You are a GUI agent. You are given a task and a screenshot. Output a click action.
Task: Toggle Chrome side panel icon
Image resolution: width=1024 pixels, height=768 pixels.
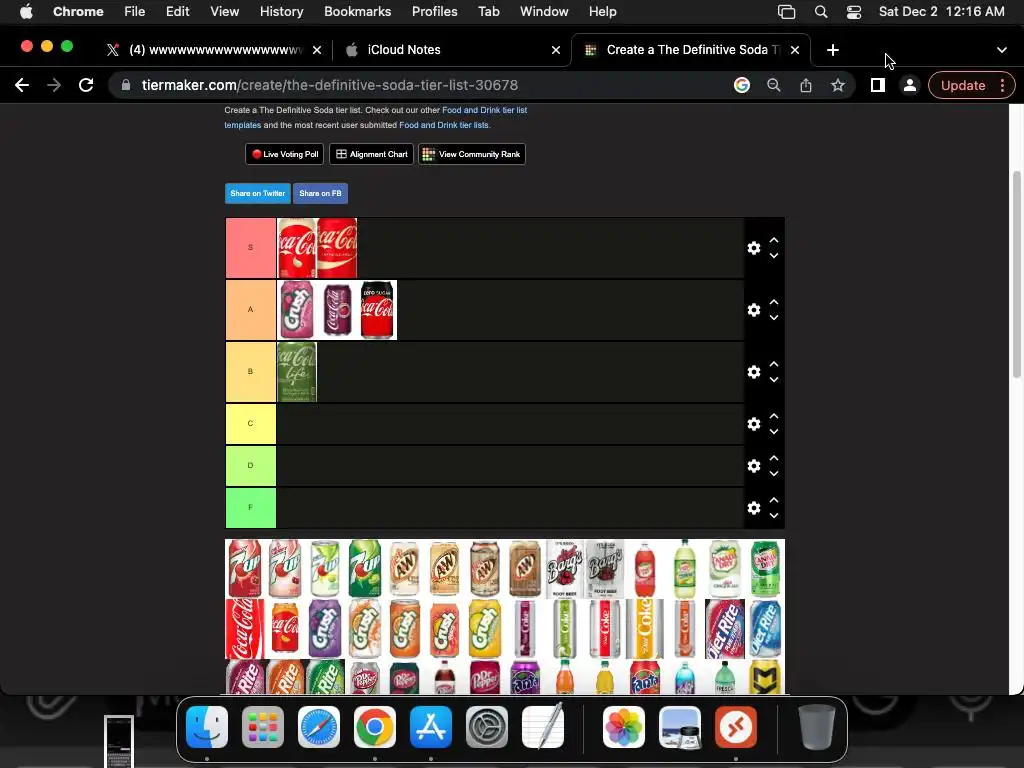click(878, 86)
